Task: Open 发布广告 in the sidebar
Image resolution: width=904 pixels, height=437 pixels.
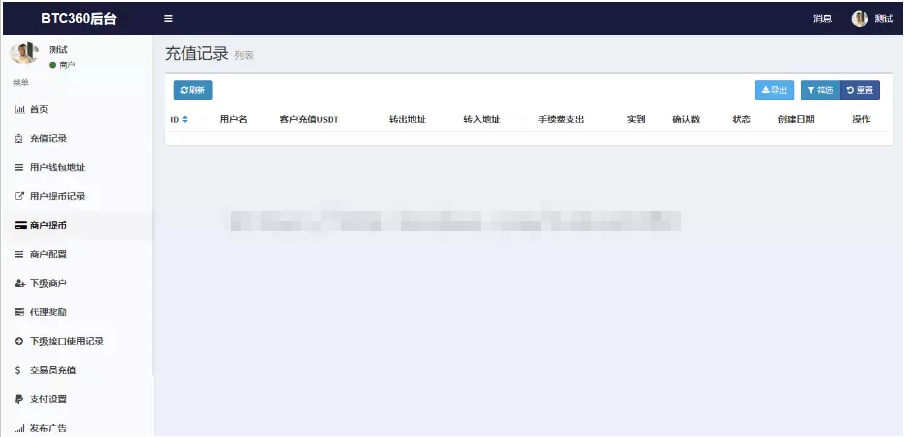Action: tap(77, 428)
